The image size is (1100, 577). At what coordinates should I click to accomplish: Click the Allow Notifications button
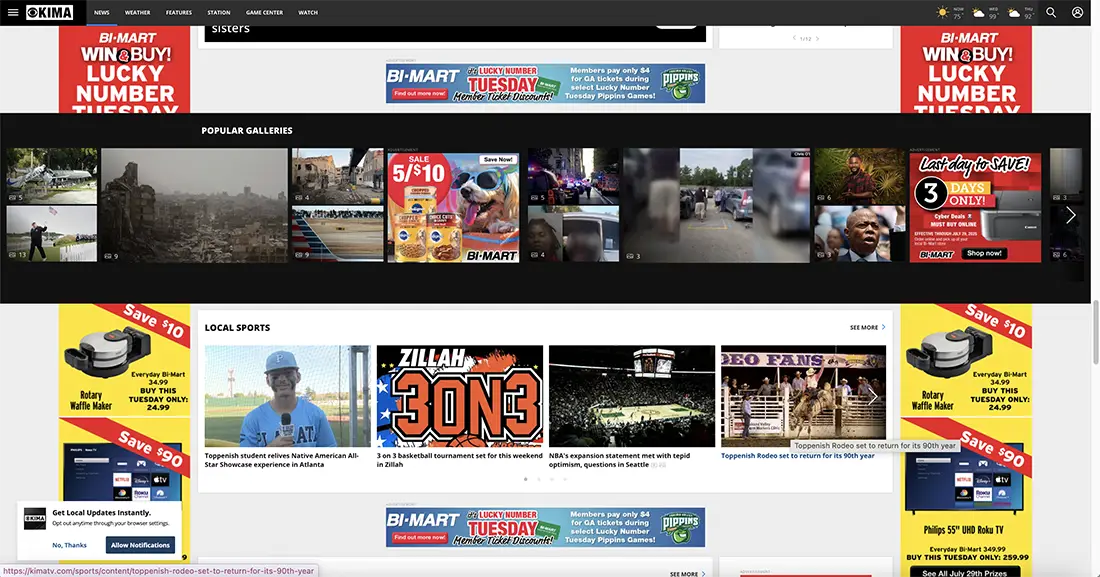click(x=140, y=545)
